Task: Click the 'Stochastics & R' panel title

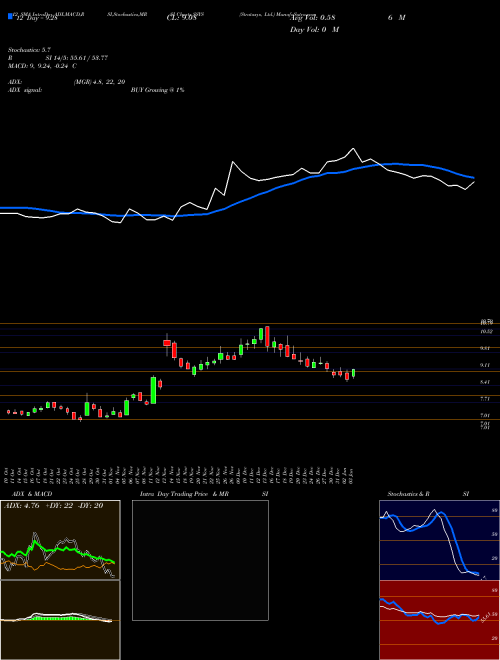Action: point(408,494)
